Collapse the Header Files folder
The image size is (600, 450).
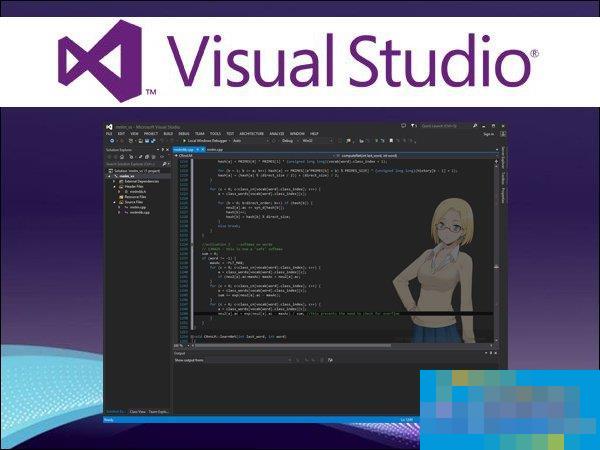pos(114,186)
